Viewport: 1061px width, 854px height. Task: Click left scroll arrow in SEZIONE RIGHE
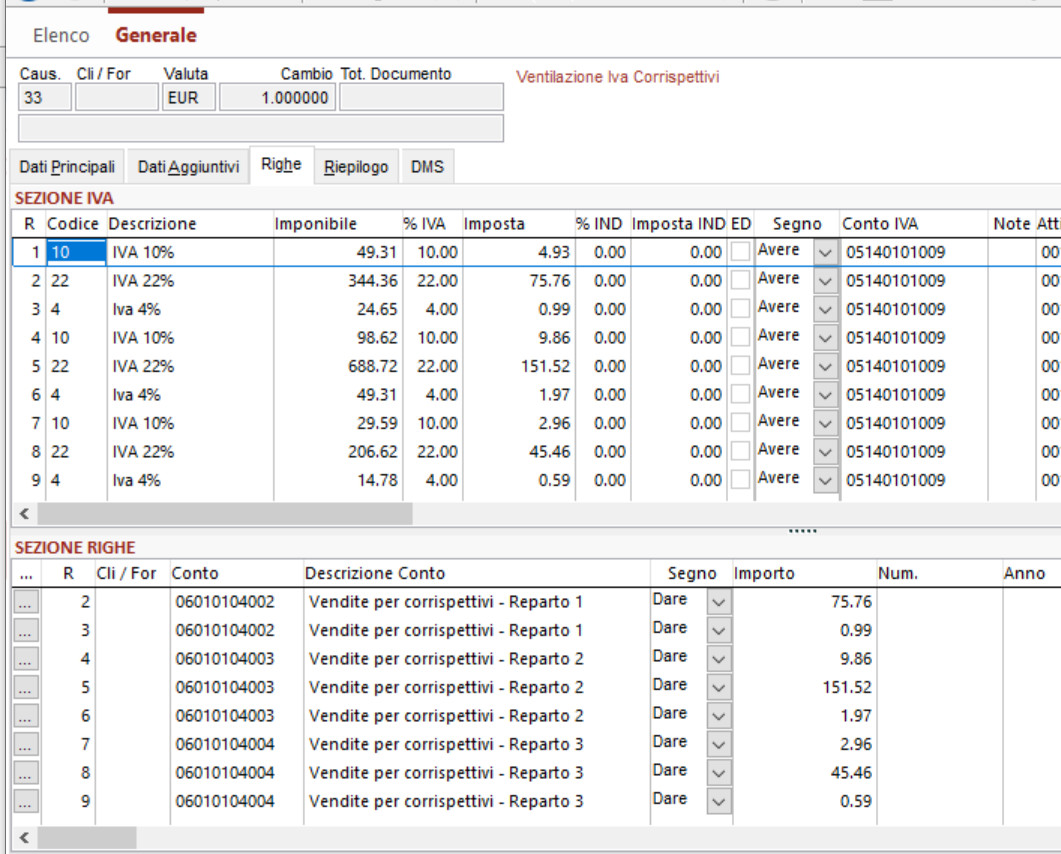tap(24, 838)
